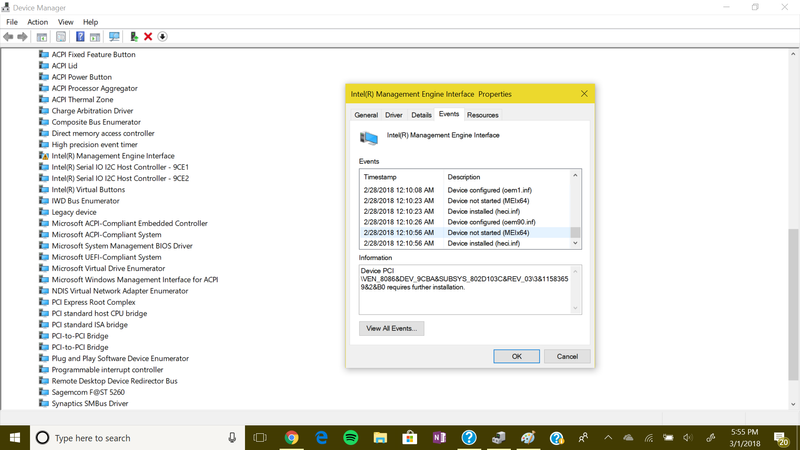The image size is (800, 450).
Task: Click the blue Help question-mark toolbar icon
Action: tap(80, 37)
